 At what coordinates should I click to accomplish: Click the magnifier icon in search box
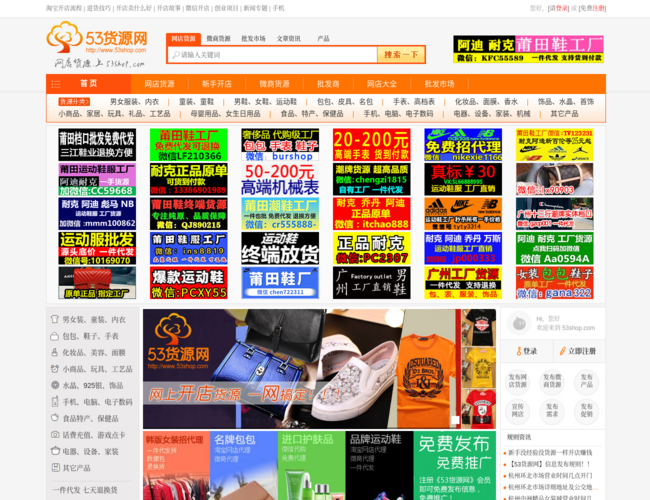(x=176, y=55)
